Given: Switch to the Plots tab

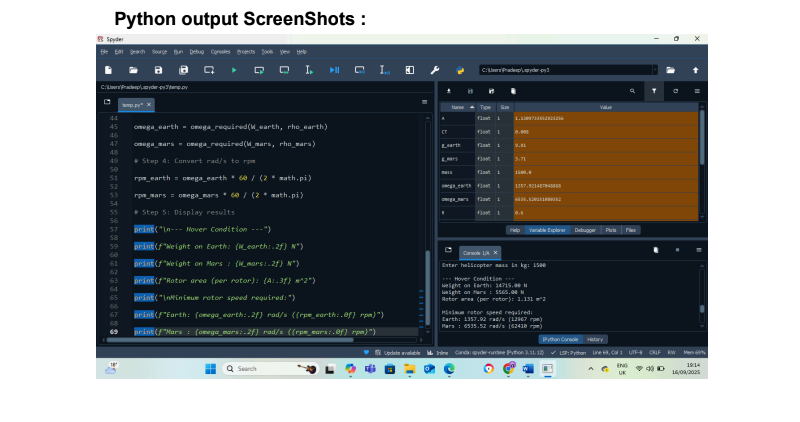Looking at the screenshot, I should click(611, 230).
